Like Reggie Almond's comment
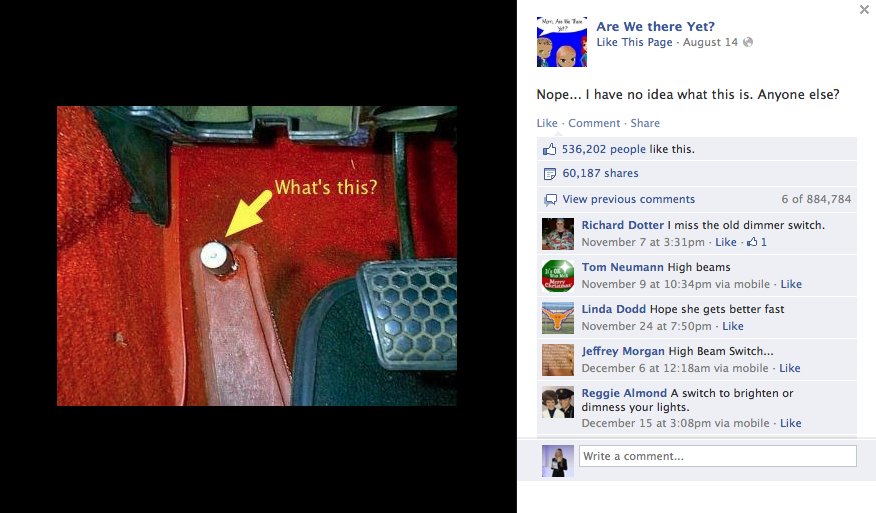 click(x=791, y=423)
